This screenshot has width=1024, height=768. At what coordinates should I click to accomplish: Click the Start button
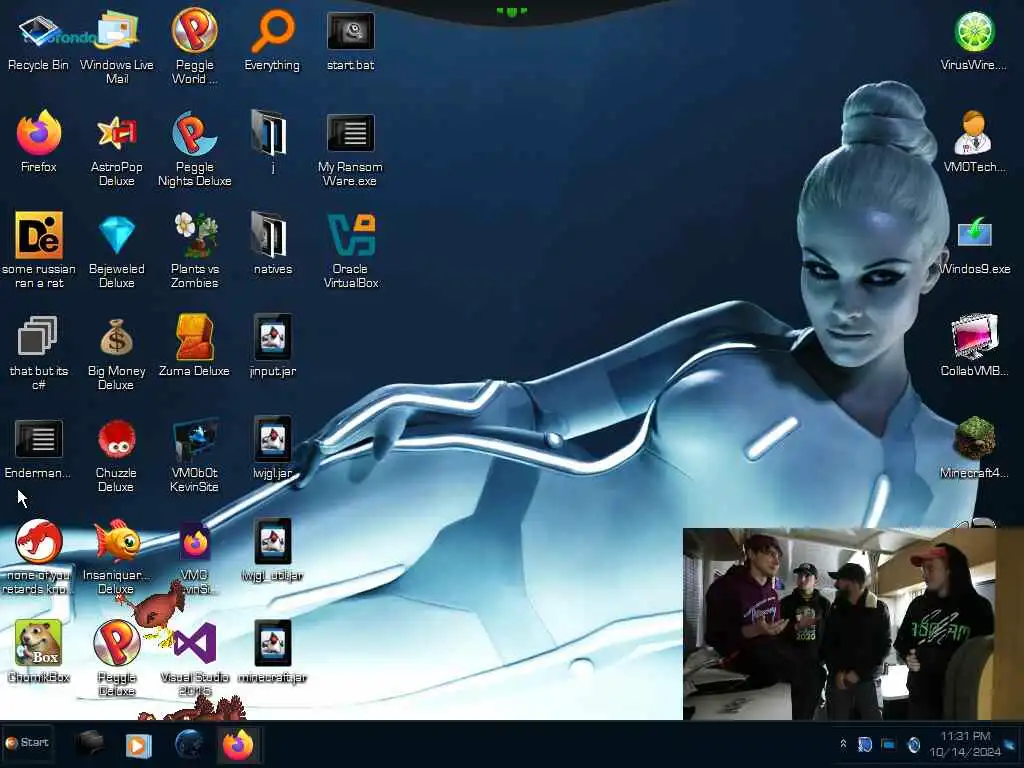pos(27,743)
